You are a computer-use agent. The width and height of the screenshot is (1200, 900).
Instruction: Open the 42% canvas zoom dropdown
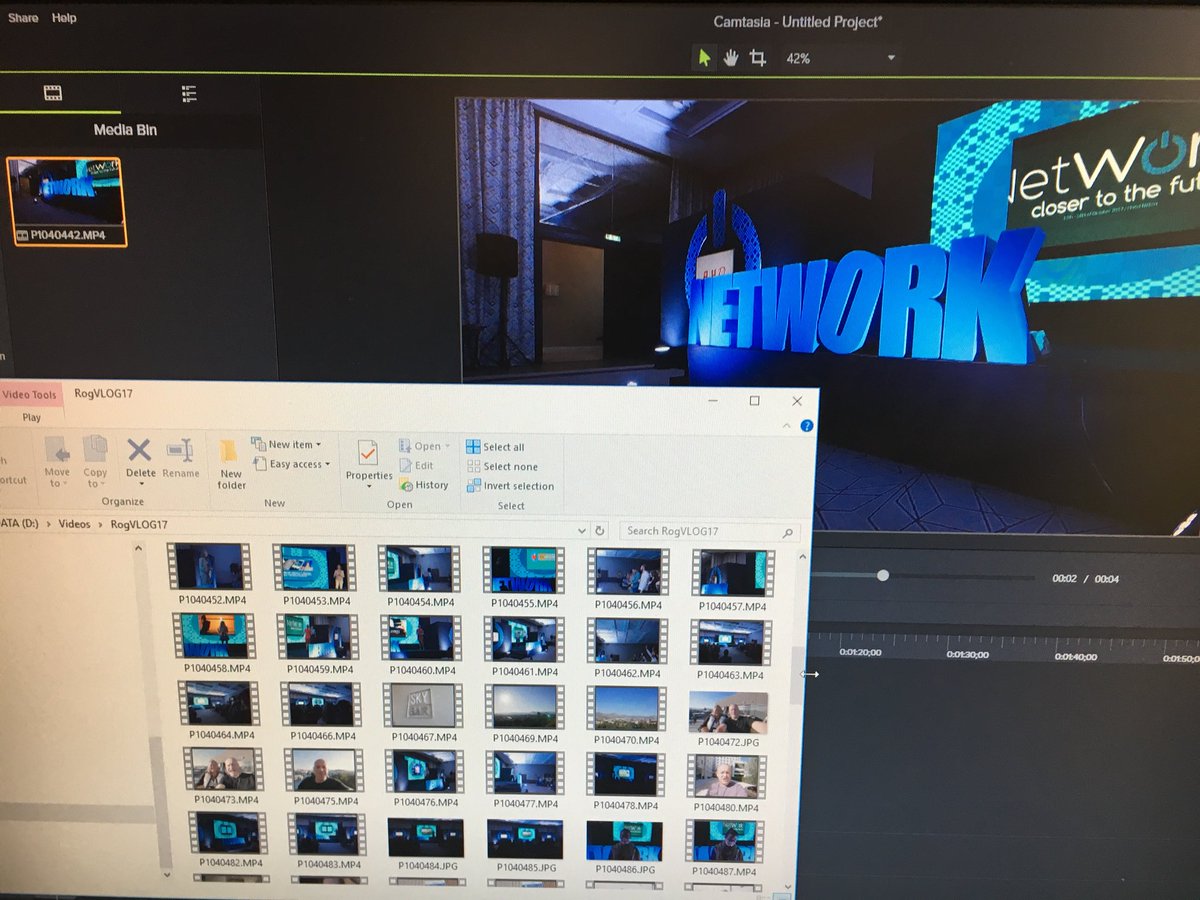click(840, 59)
